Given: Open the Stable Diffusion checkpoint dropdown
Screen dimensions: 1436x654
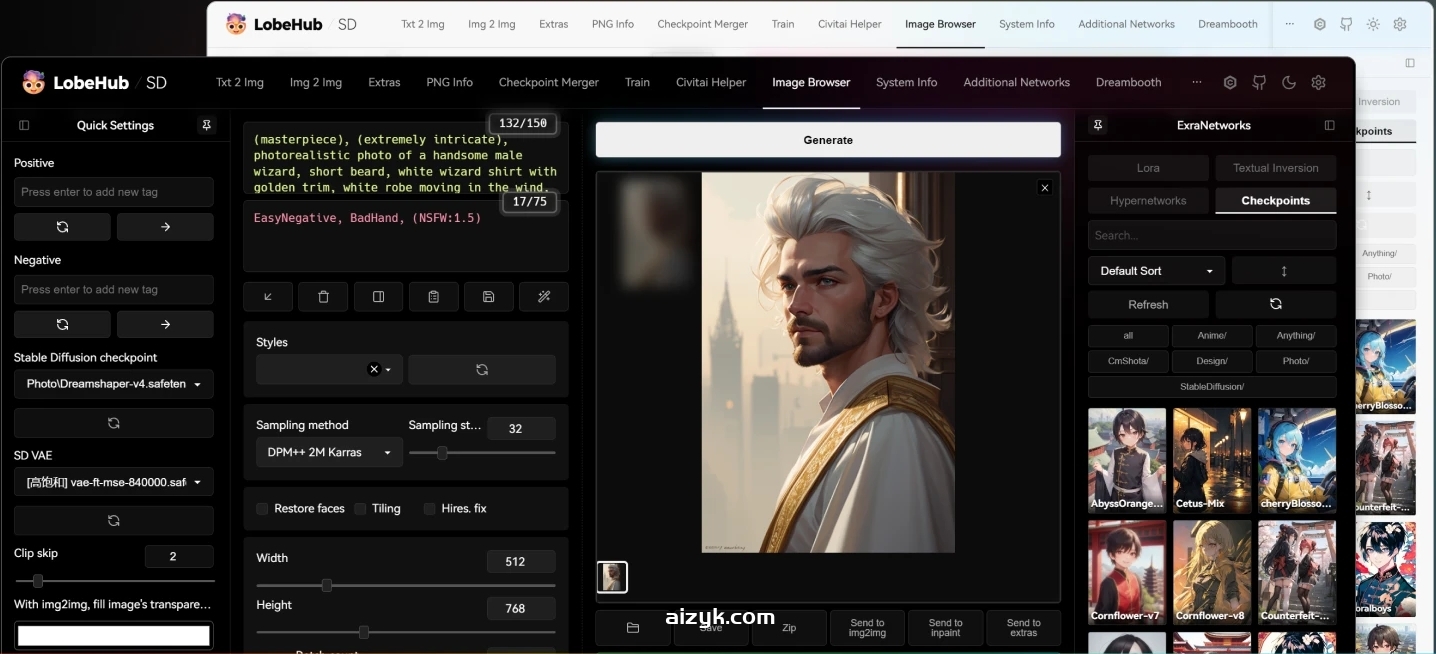Looking at the screenshot, I should point(113,384).
